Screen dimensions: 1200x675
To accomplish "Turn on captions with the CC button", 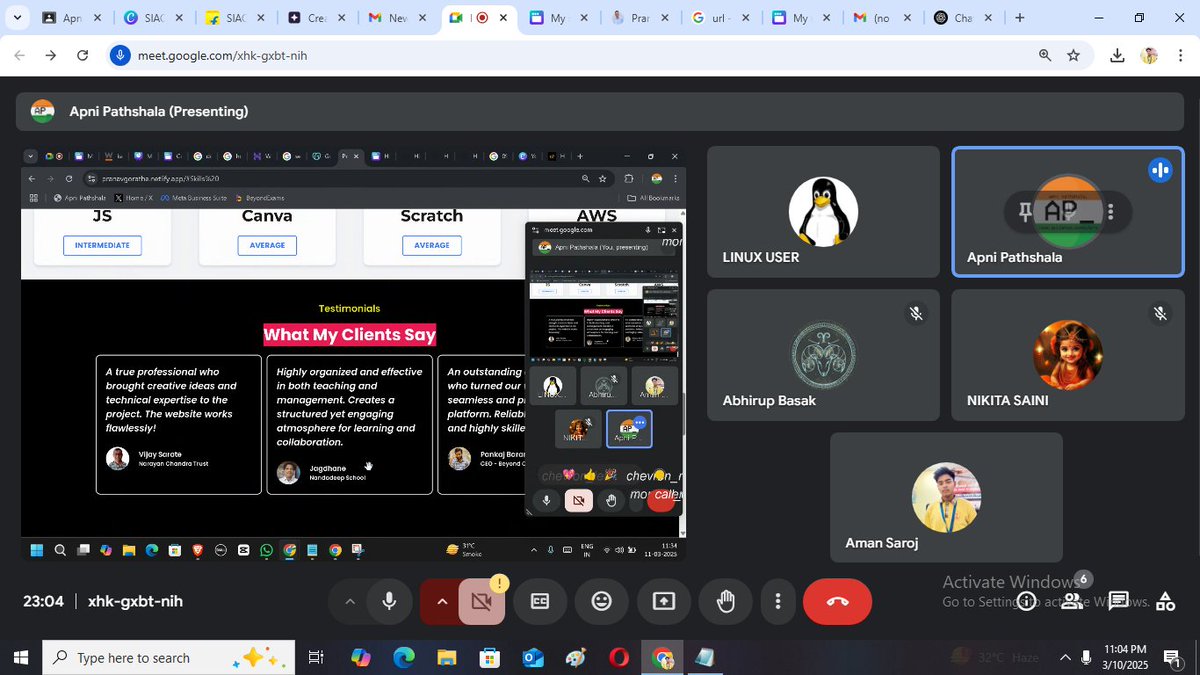I will 540,601.
